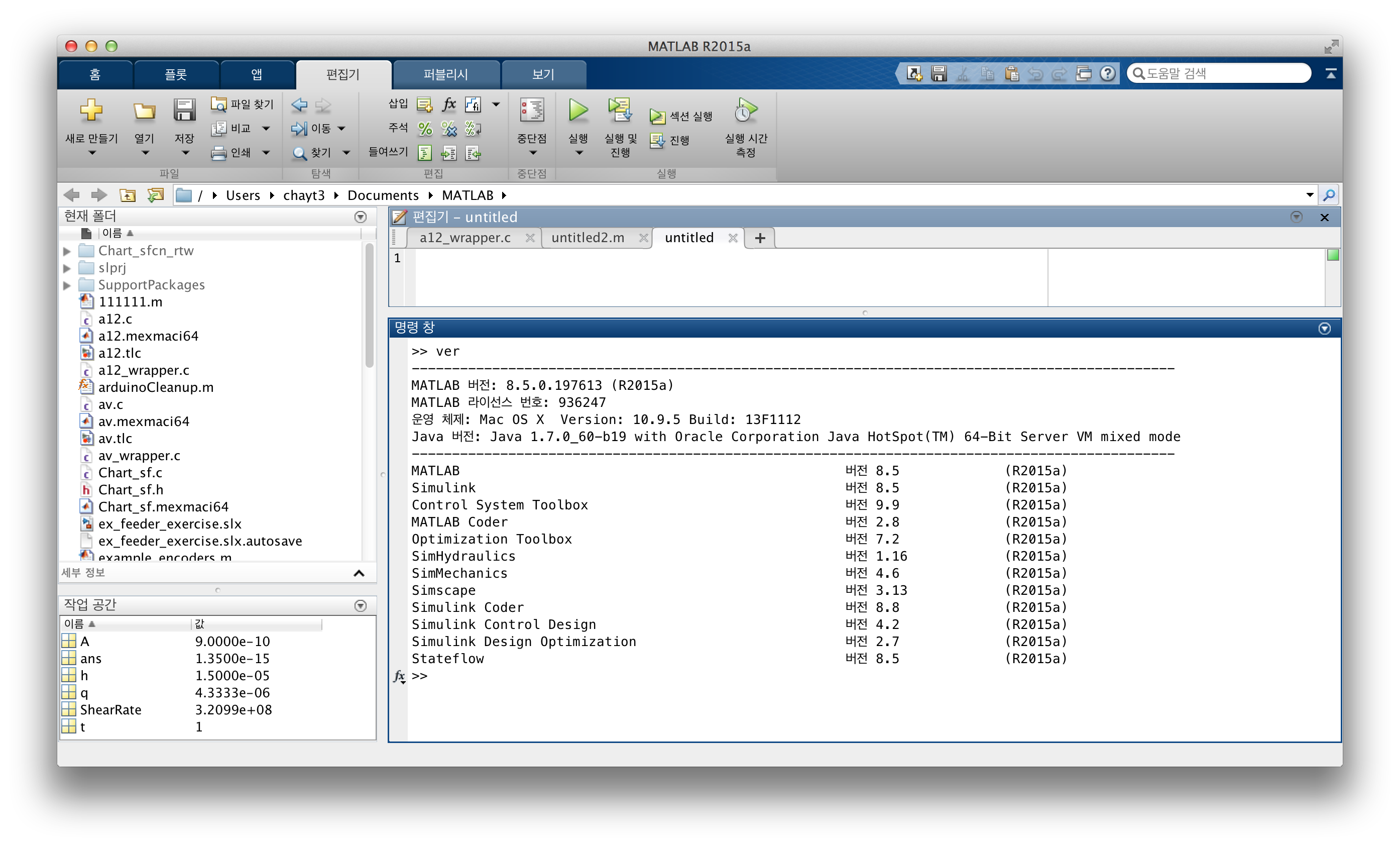The image size is (1400, 846).
Task: Switch to the 플롯 (Plots) tab
Action: pyautogui.click(x=176, y=74)
